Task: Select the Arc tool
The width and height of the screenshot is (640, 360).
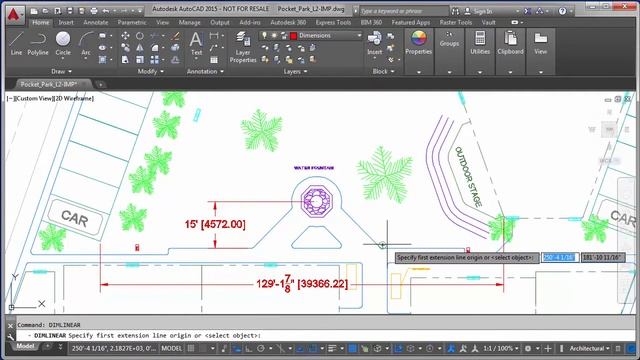Action: pyautogui.click(x=86, y=44)
